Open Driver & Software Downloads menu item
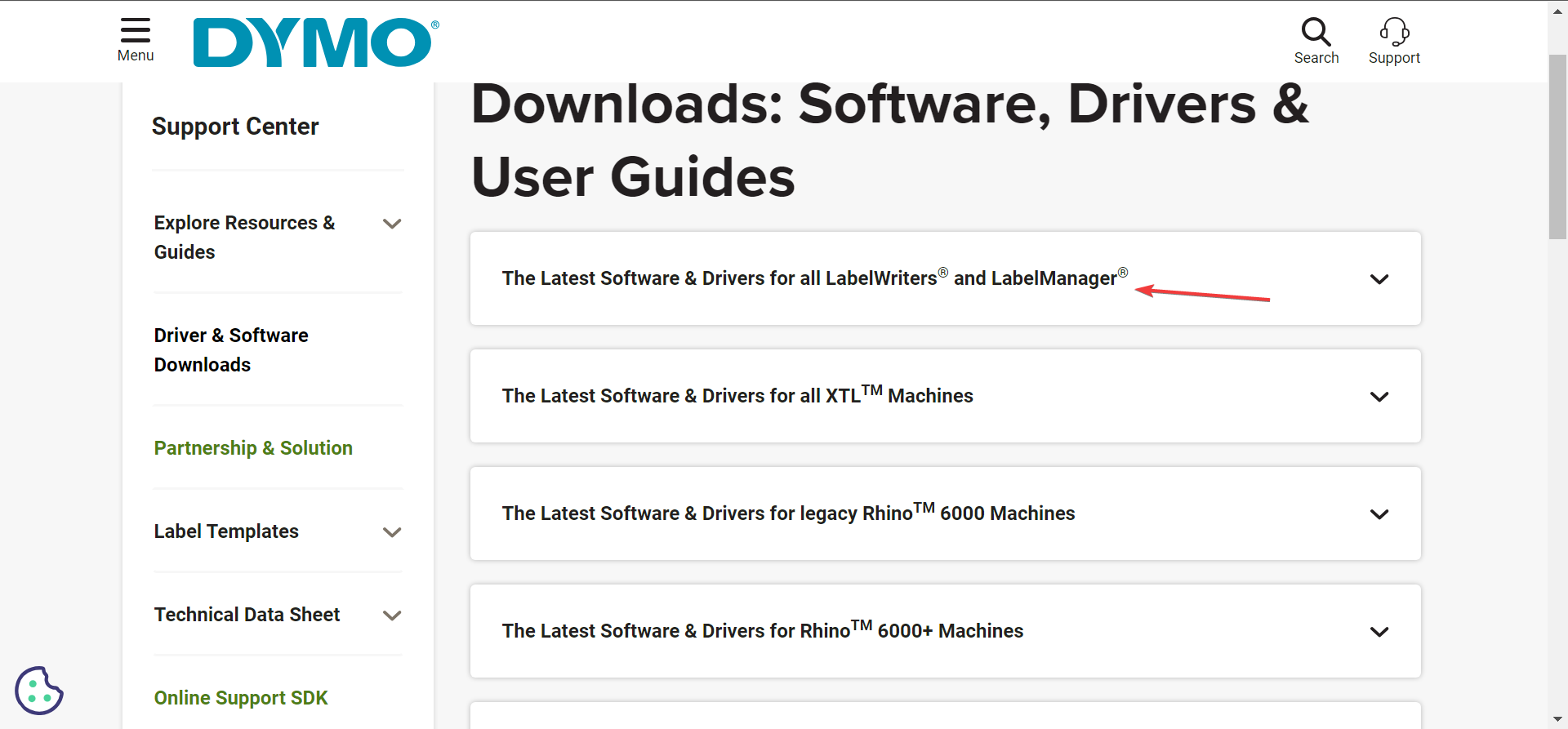 231,350
